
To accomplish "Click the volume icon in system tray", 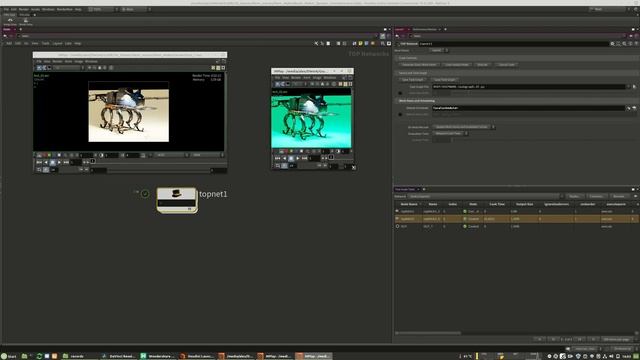I will 611,356.
